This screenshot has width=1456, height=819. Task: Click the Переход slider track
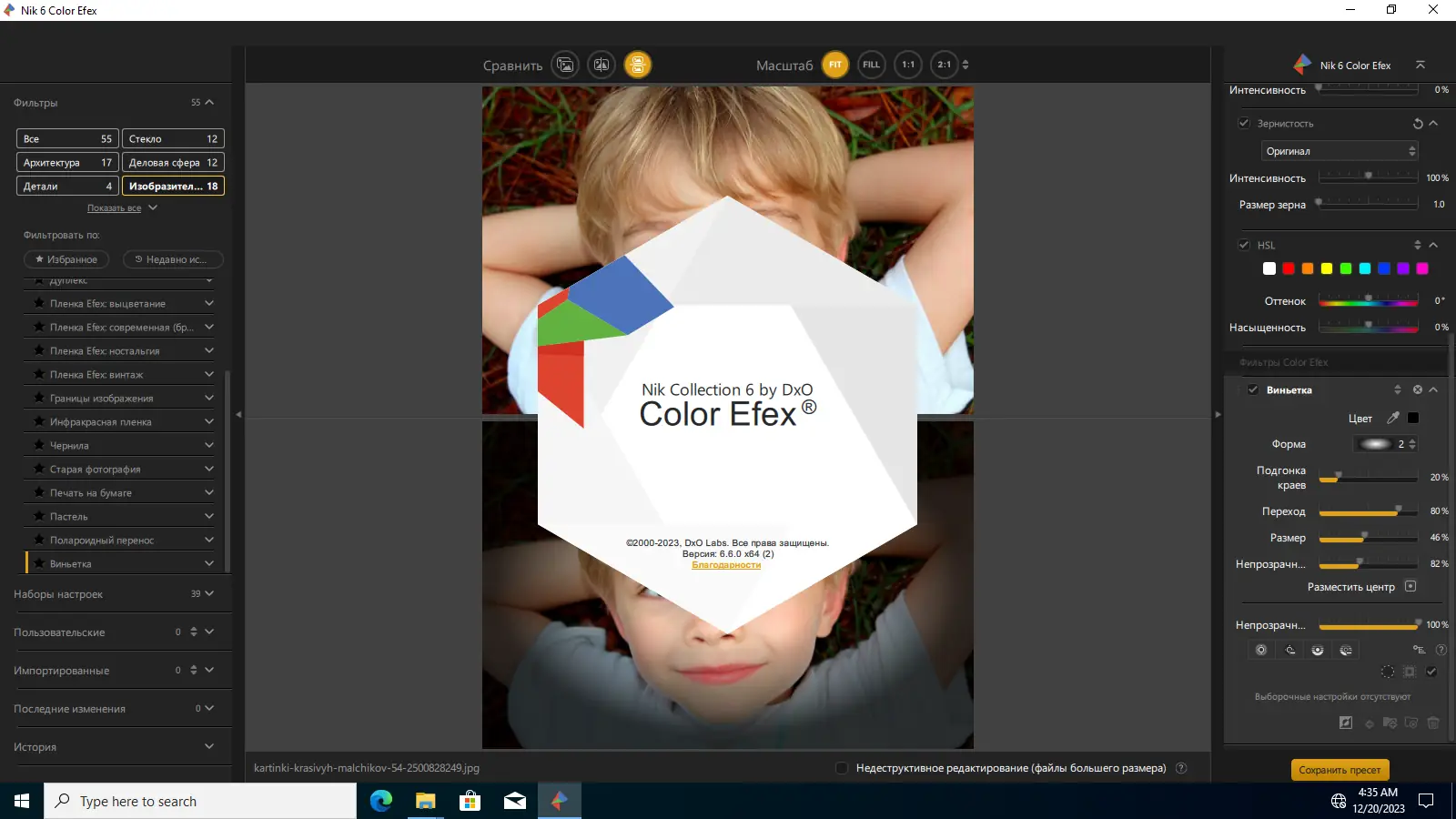(x=1369, y=512)
